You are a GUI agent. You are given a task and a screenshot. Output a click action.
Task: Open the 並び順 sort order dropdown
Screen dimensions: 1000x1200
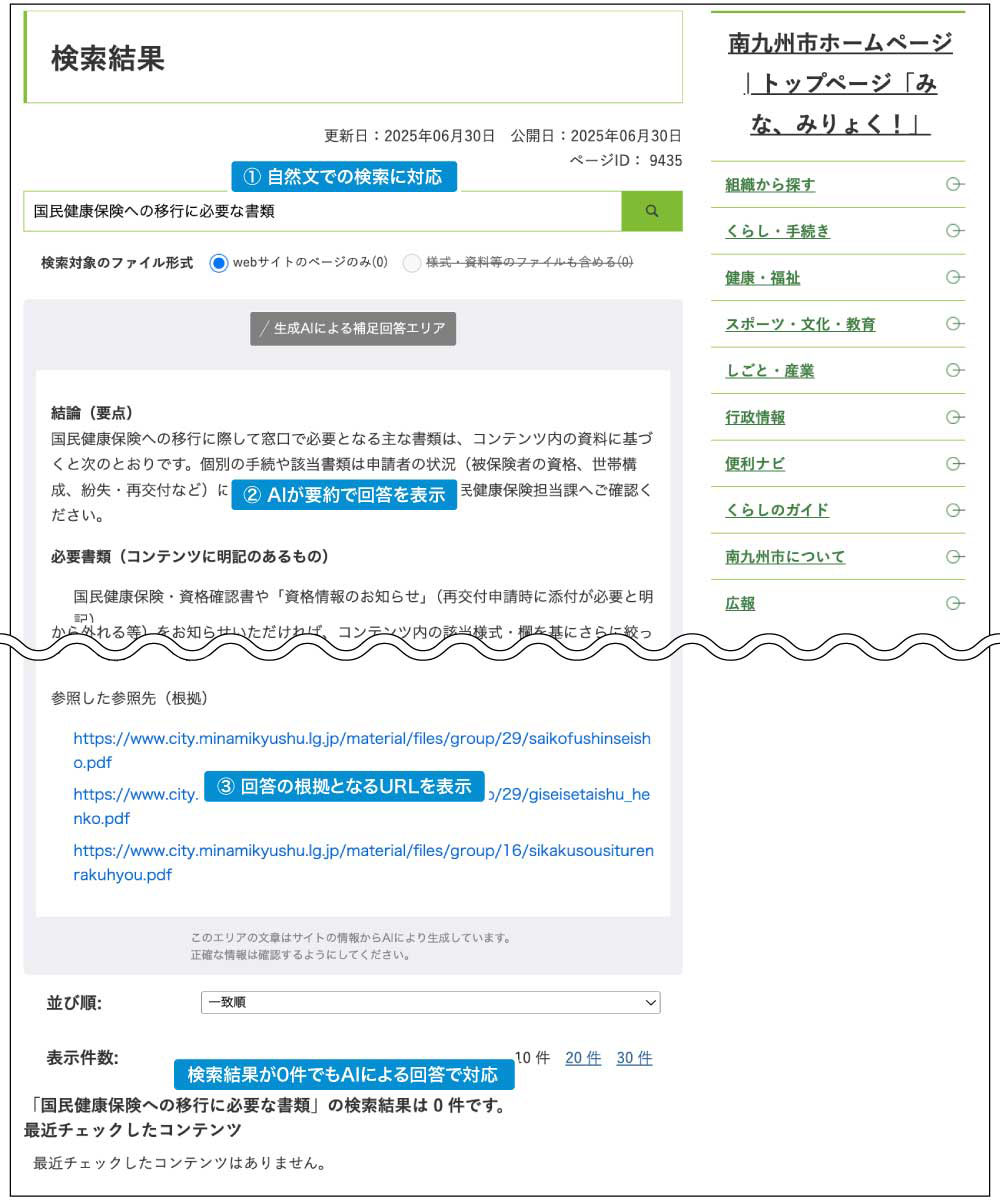430,1002
